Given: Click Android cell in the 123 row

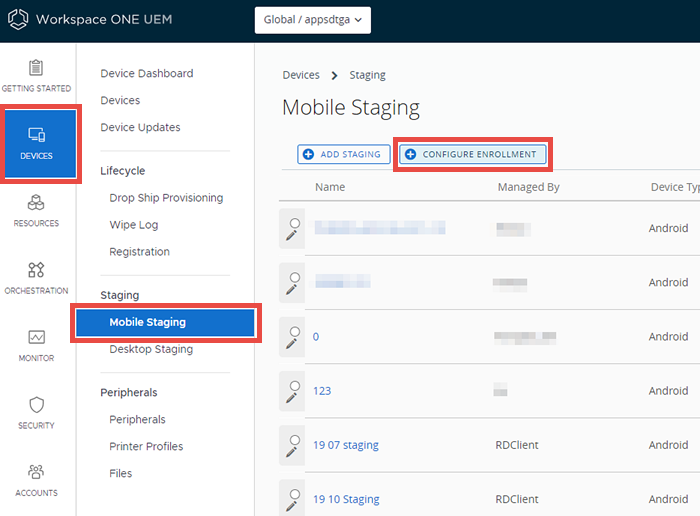Looking at the screenshot, I should point(668,391).
